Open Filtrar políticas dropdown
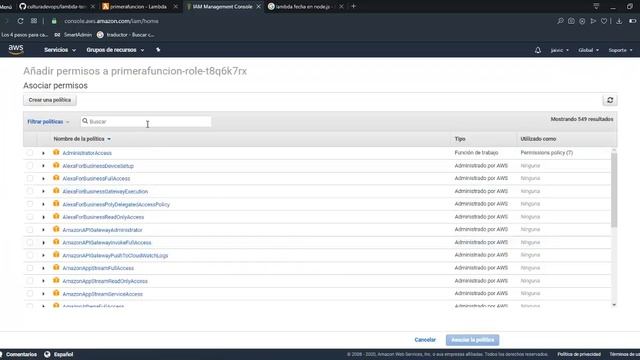The width and height of the screenshot is (640, 360). pos(48,122)
